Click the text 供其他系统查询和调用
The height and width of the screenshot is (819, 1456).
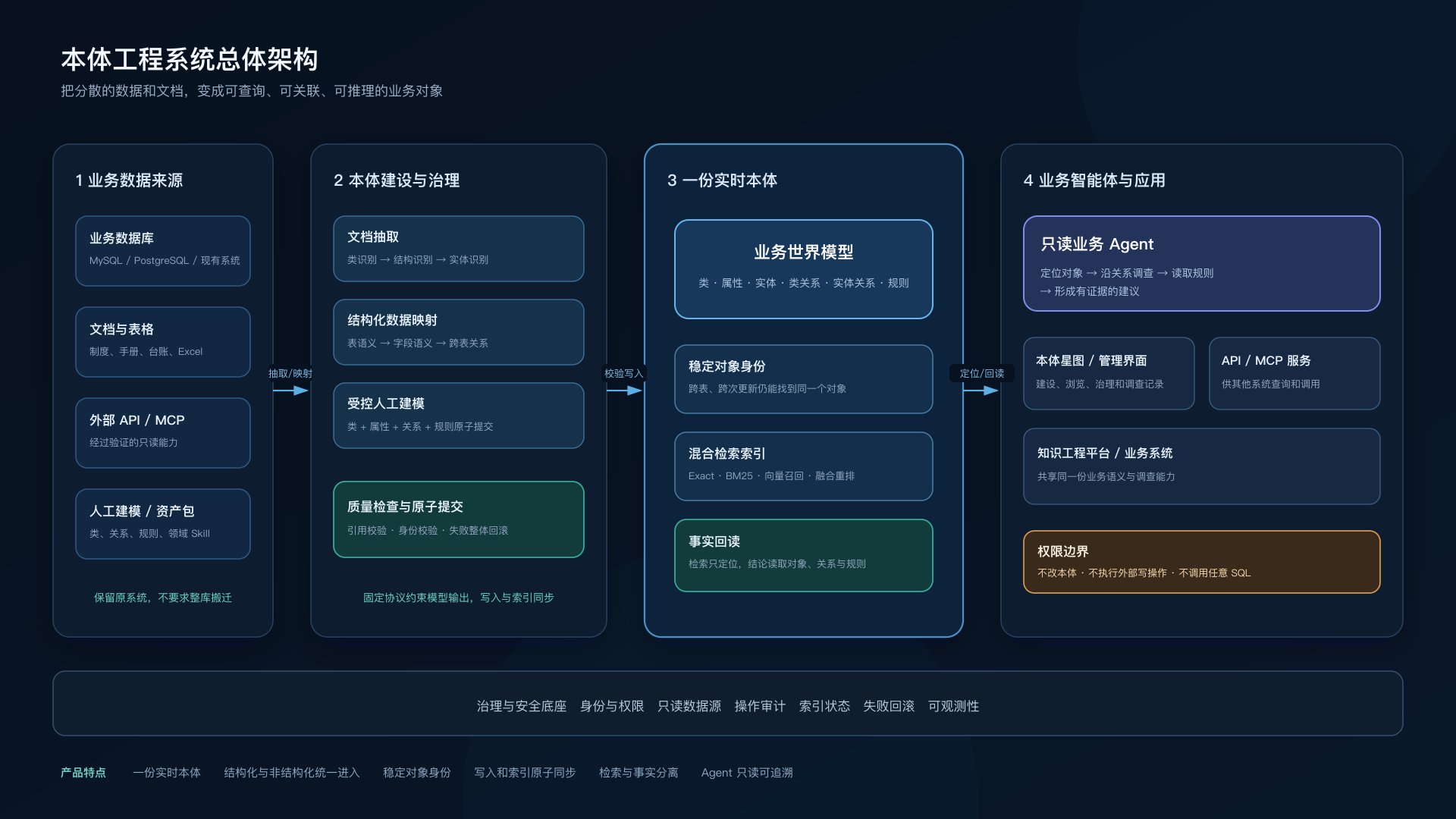coord(1271,384)
